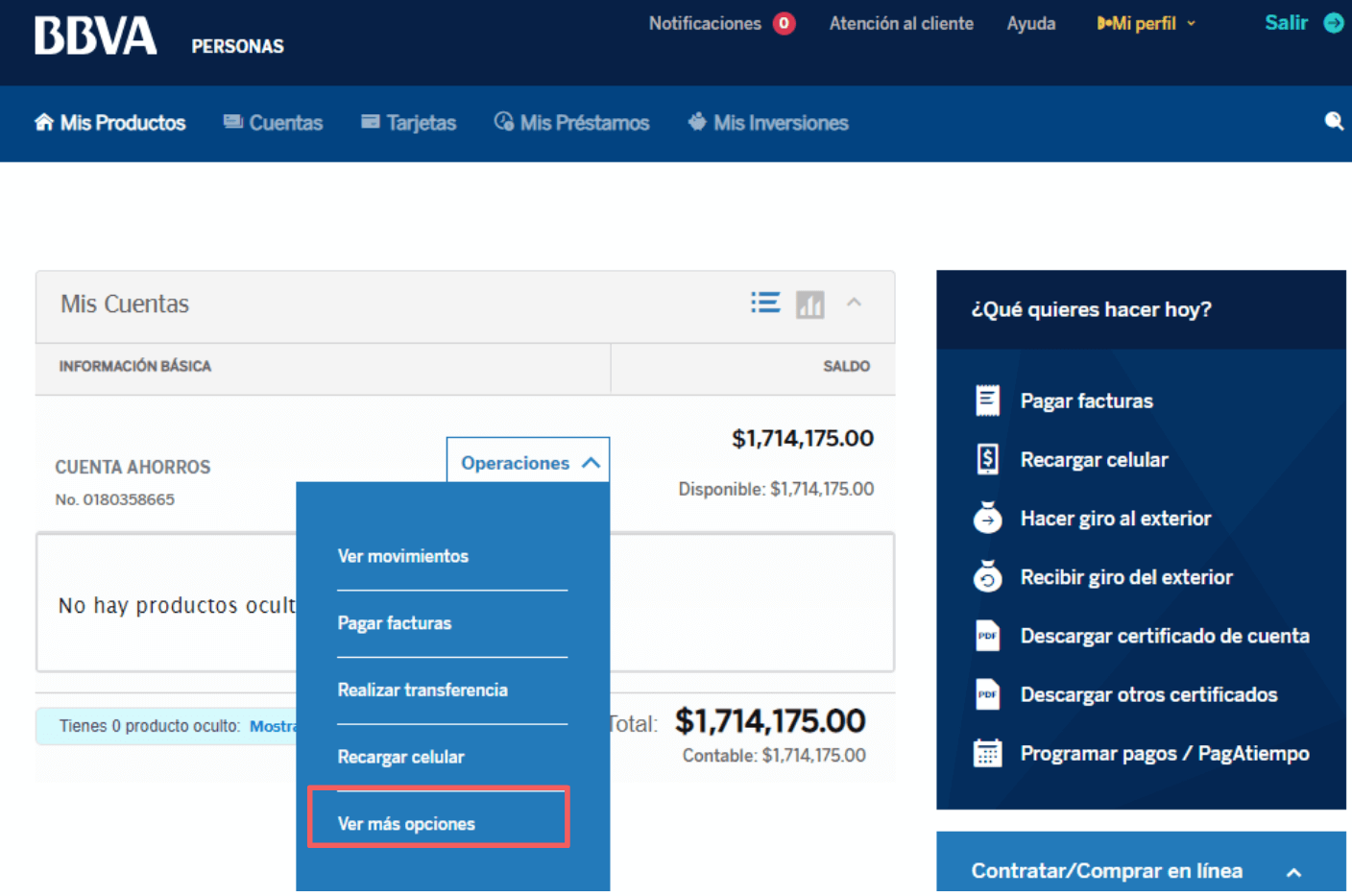Viewport: 1352px width, 896px height.
Task: Open the Tarjetas tab
Action: 409,123
